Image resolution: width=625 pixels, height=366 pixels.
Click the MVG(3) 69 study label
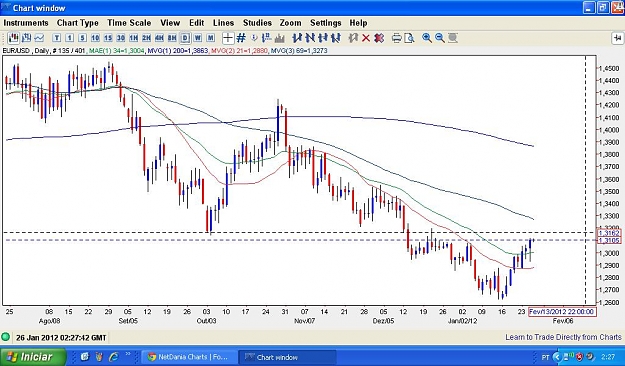[x=299, y=51]
